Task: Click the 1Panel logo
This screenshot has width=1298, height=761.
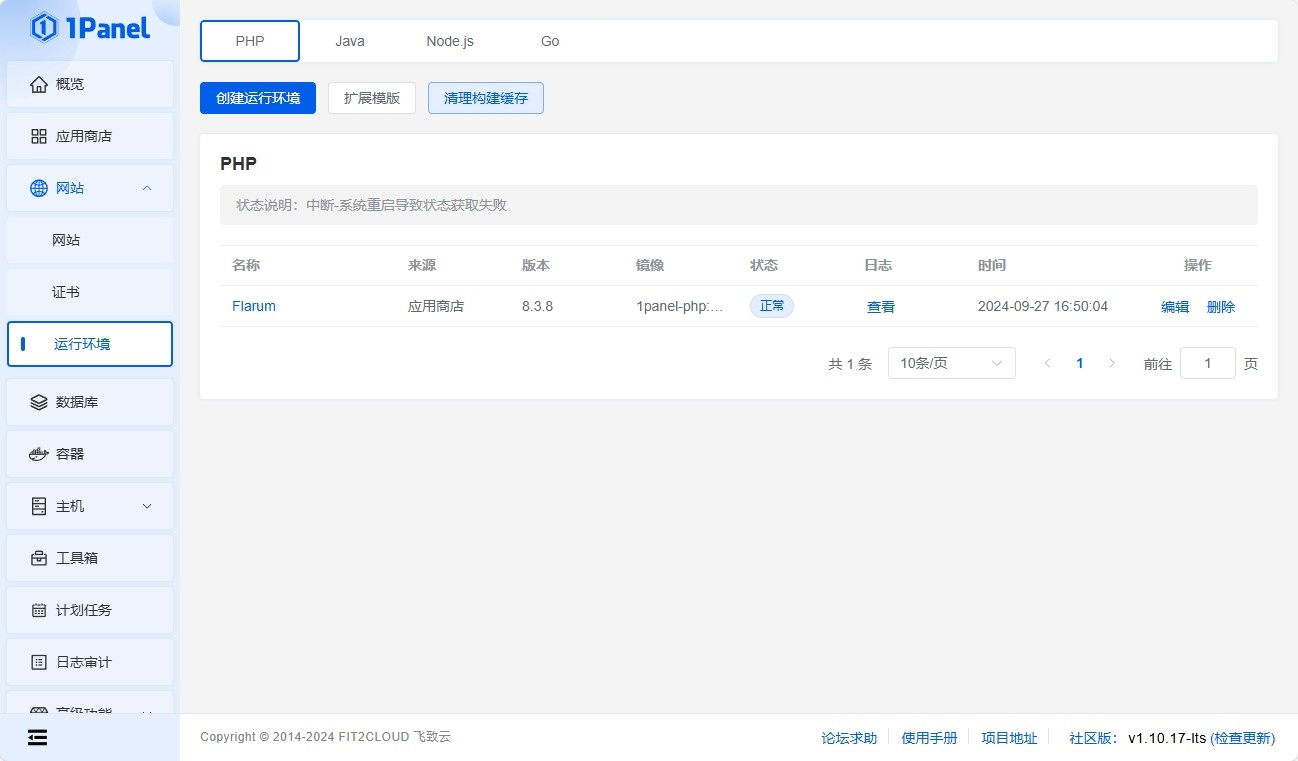Action: [90, 27]
